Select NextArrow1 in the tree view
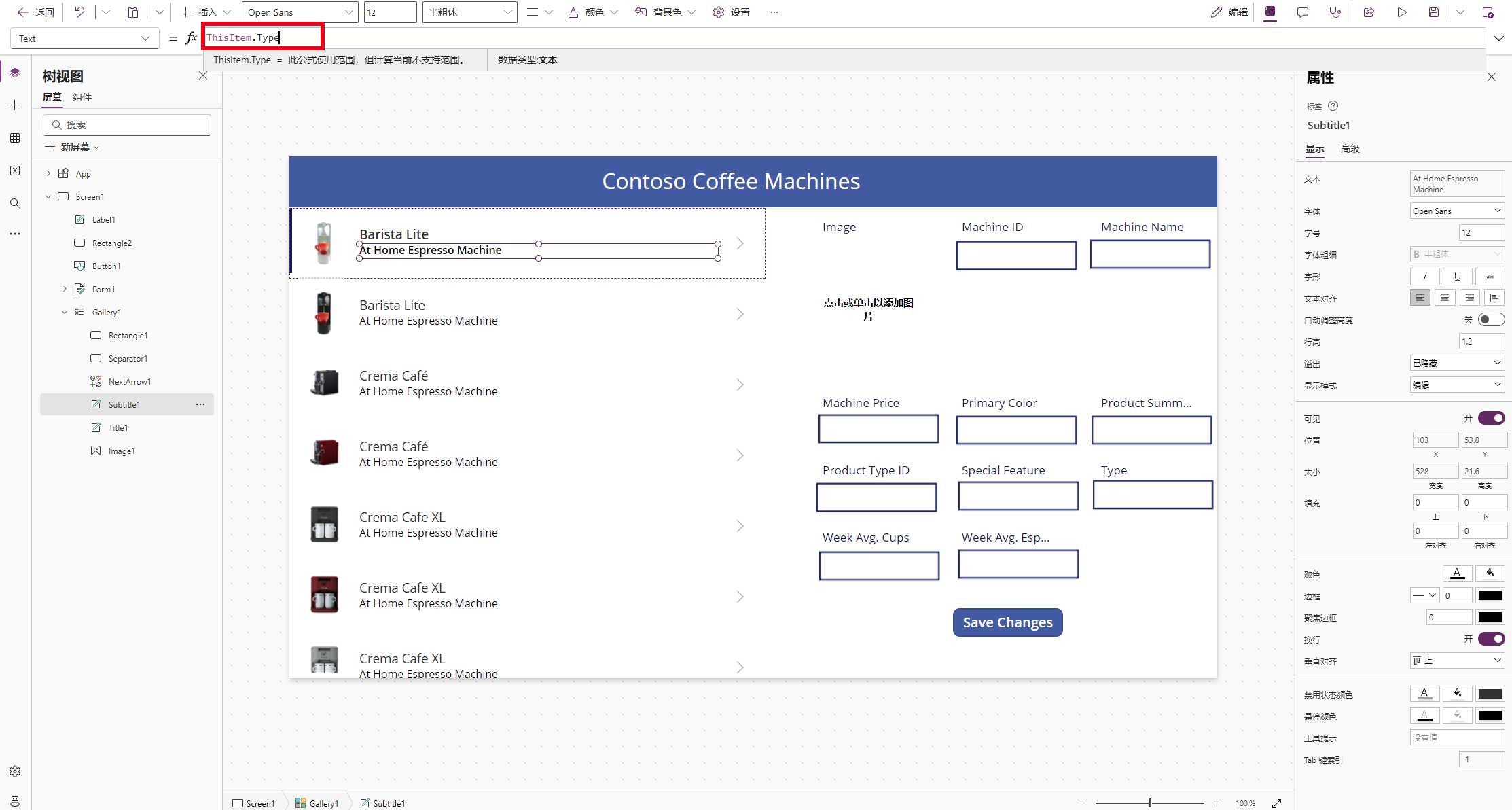The height and width of the screenshot is (810, 1512). 129,381
